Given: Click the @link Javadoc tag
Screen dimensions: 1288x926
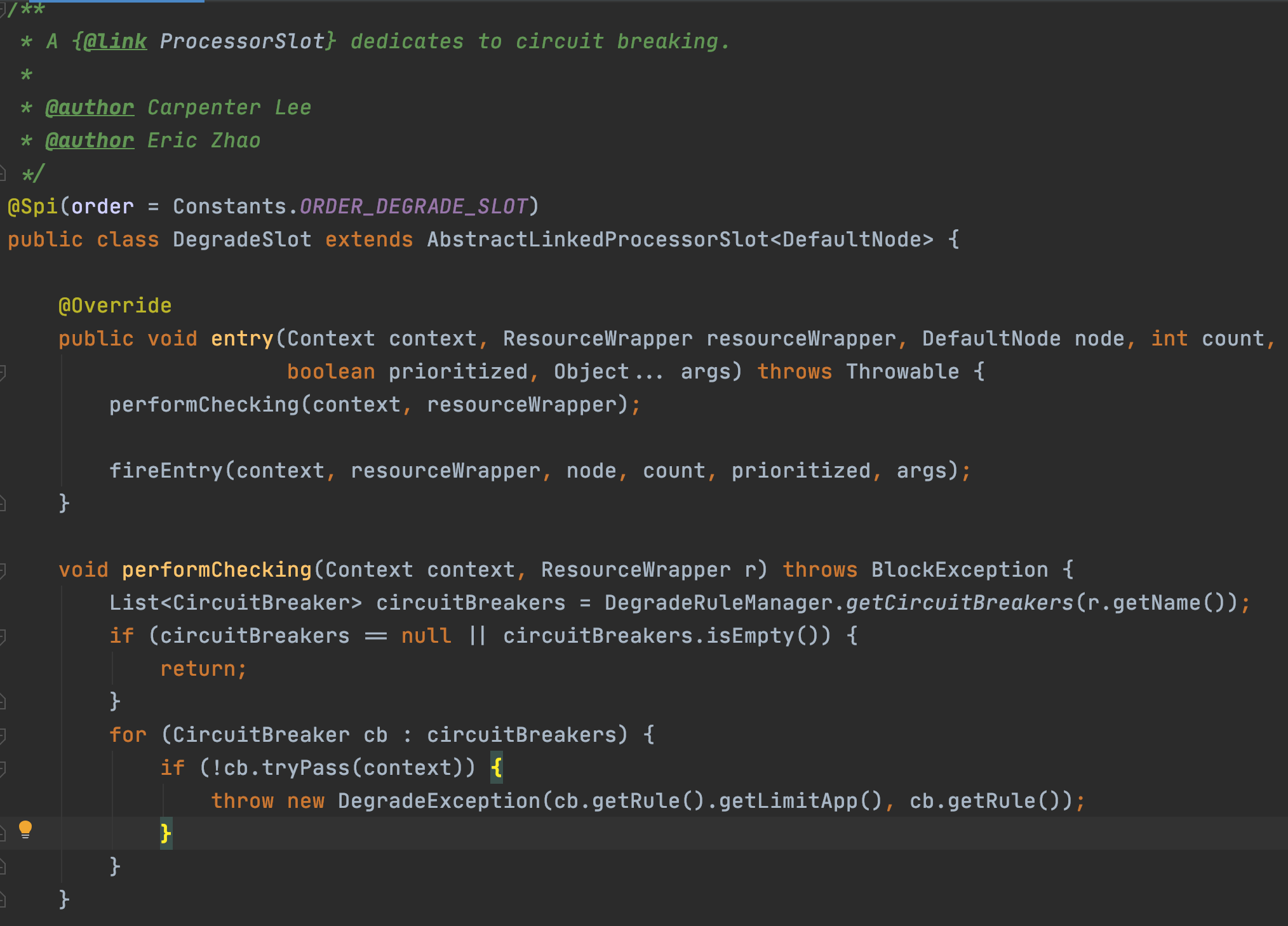Looking at the screenshot, I should (x=115, y=42).
